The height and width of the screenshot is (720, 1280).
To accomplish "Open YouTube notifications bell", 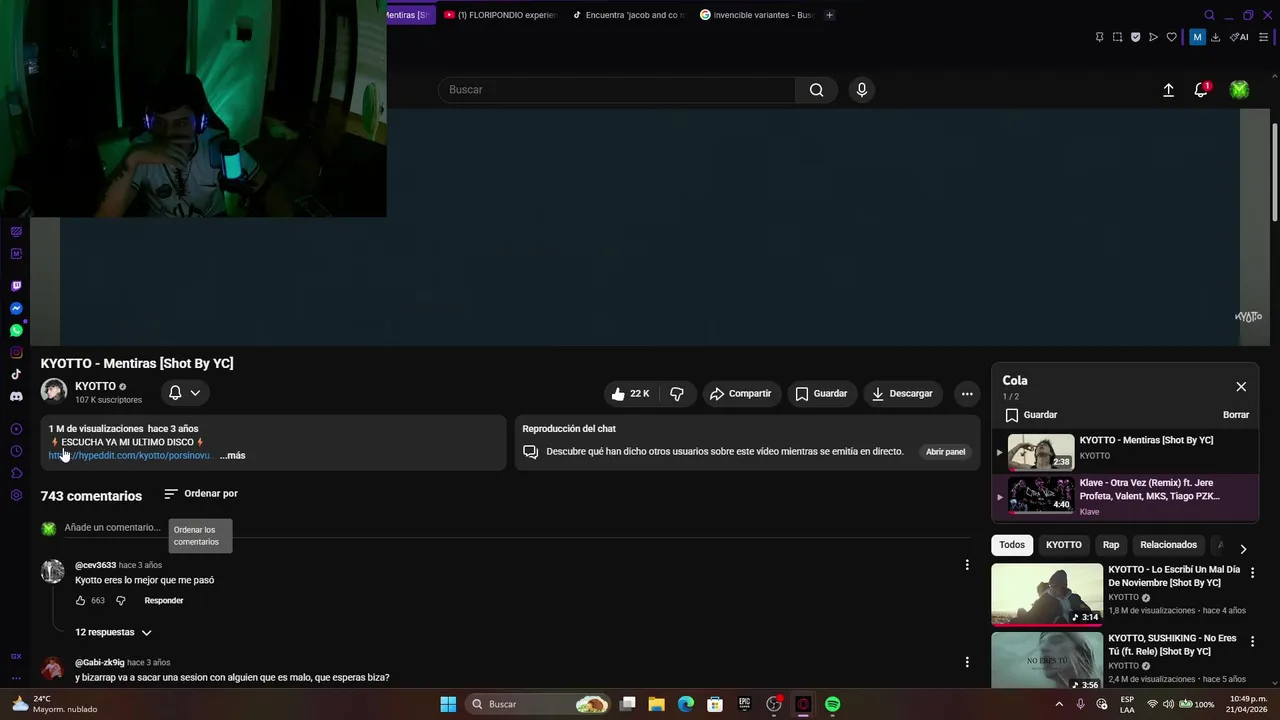I will tap(1201, 90).
